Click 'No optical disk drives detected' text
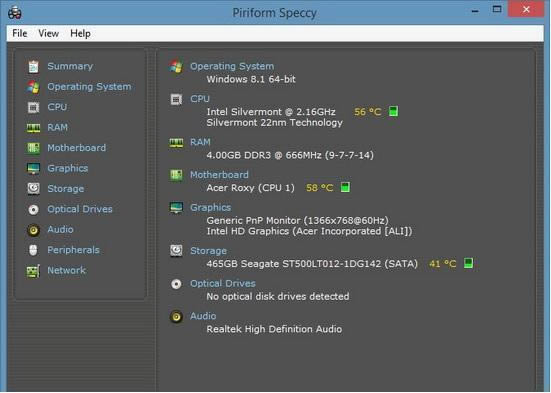The width and height of the screenshot is (551, 393). tap(278, 296)
